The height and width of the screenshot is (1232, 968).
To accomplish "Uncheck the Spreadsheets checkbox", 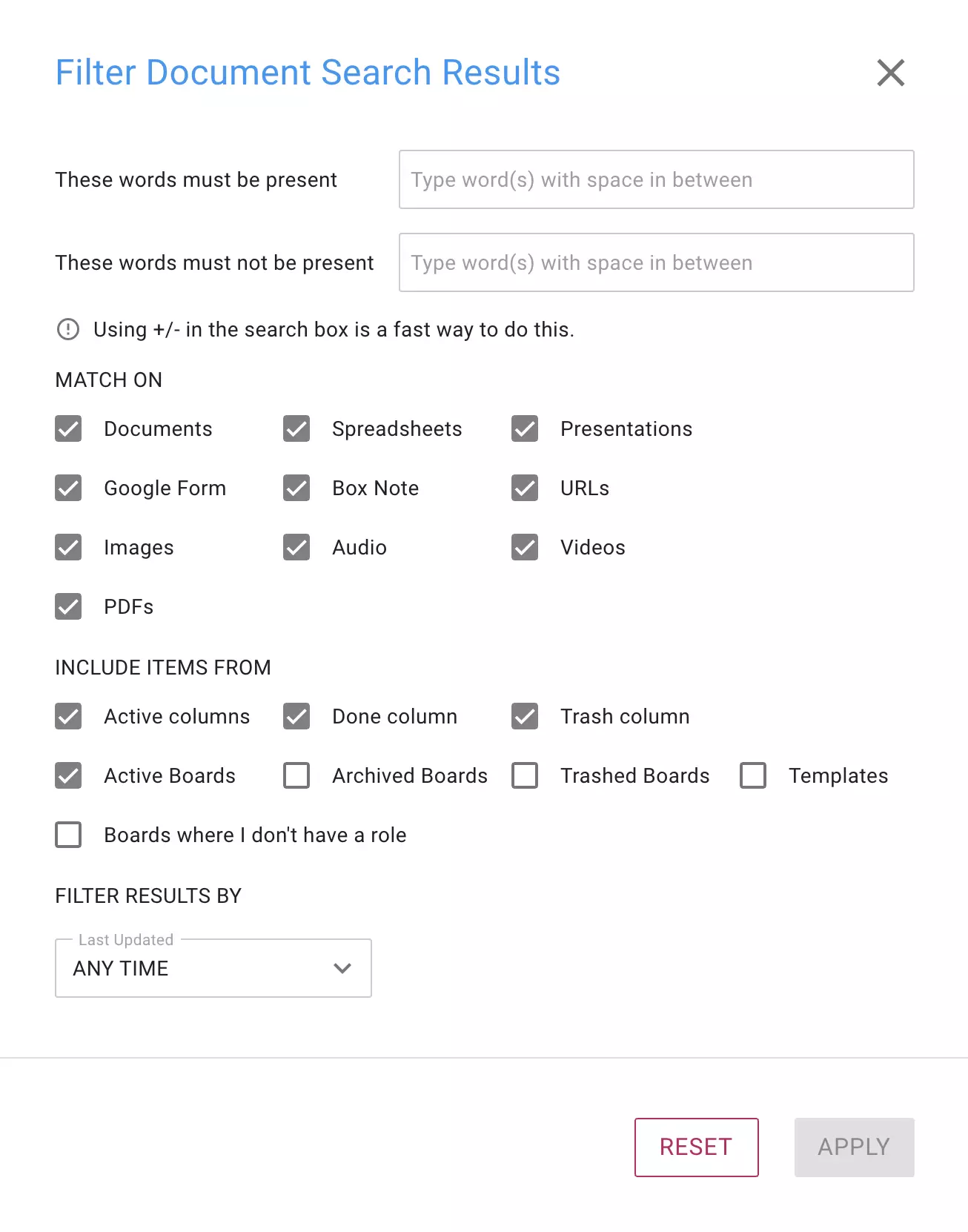I will point(296,428).
